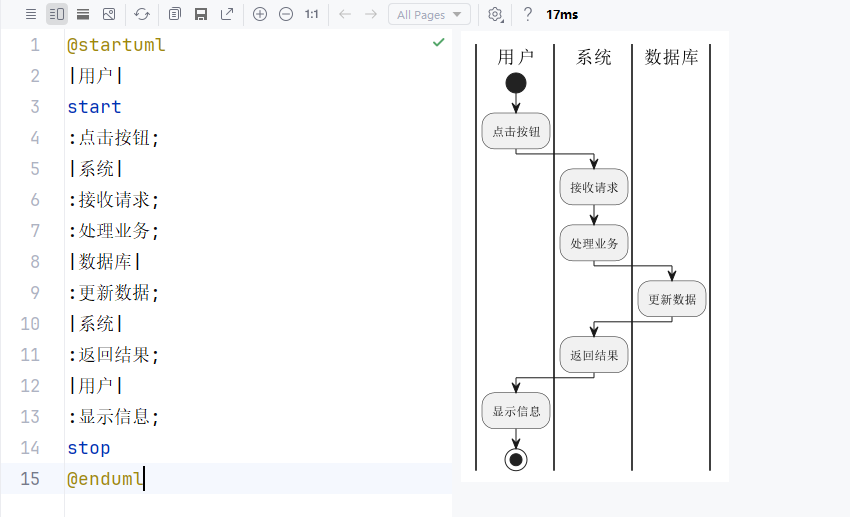Image resolution: width=850 pixels, height=517 pixels.
Task: Open the All Pages dropdown
Action: [x=429, y=15]
